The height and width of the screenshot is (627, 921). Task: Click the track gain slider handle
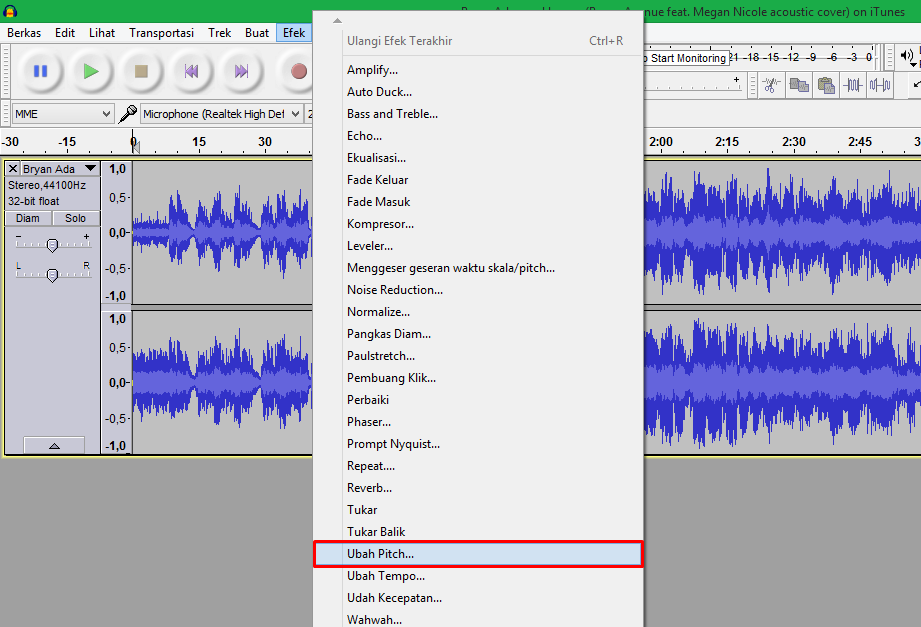click(52, 245)
